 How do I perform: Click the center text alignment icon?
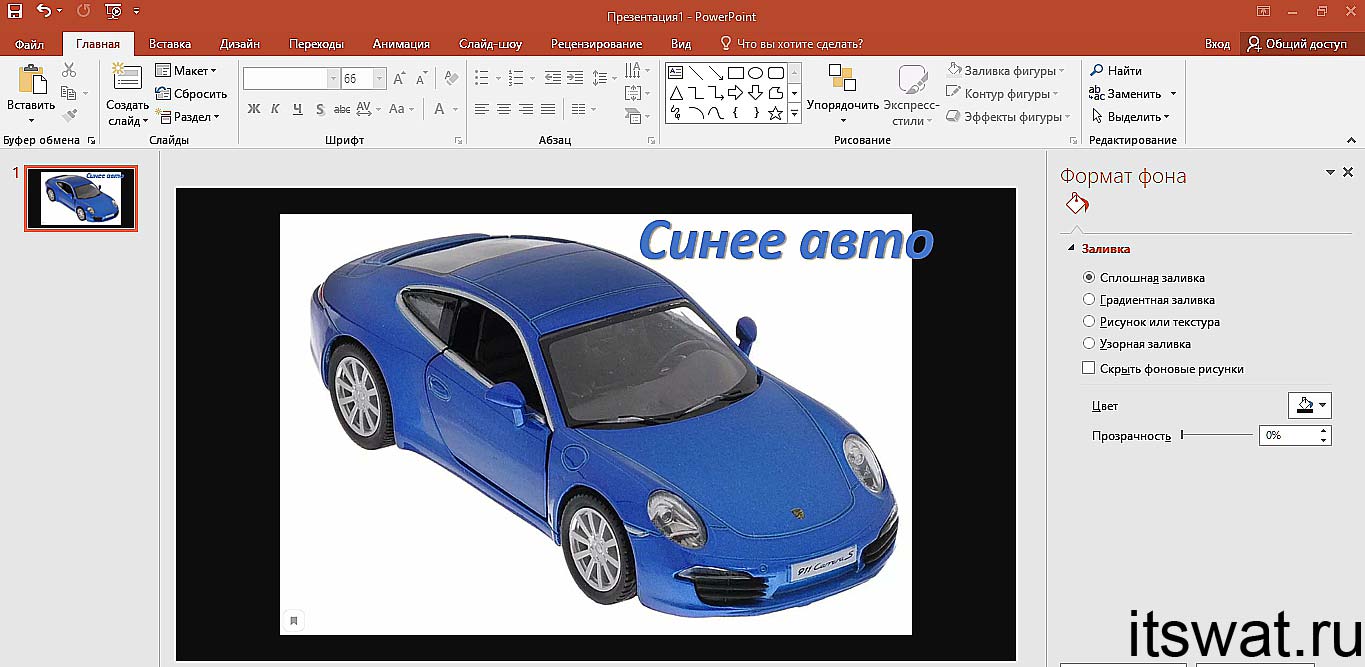click(503, 109)
